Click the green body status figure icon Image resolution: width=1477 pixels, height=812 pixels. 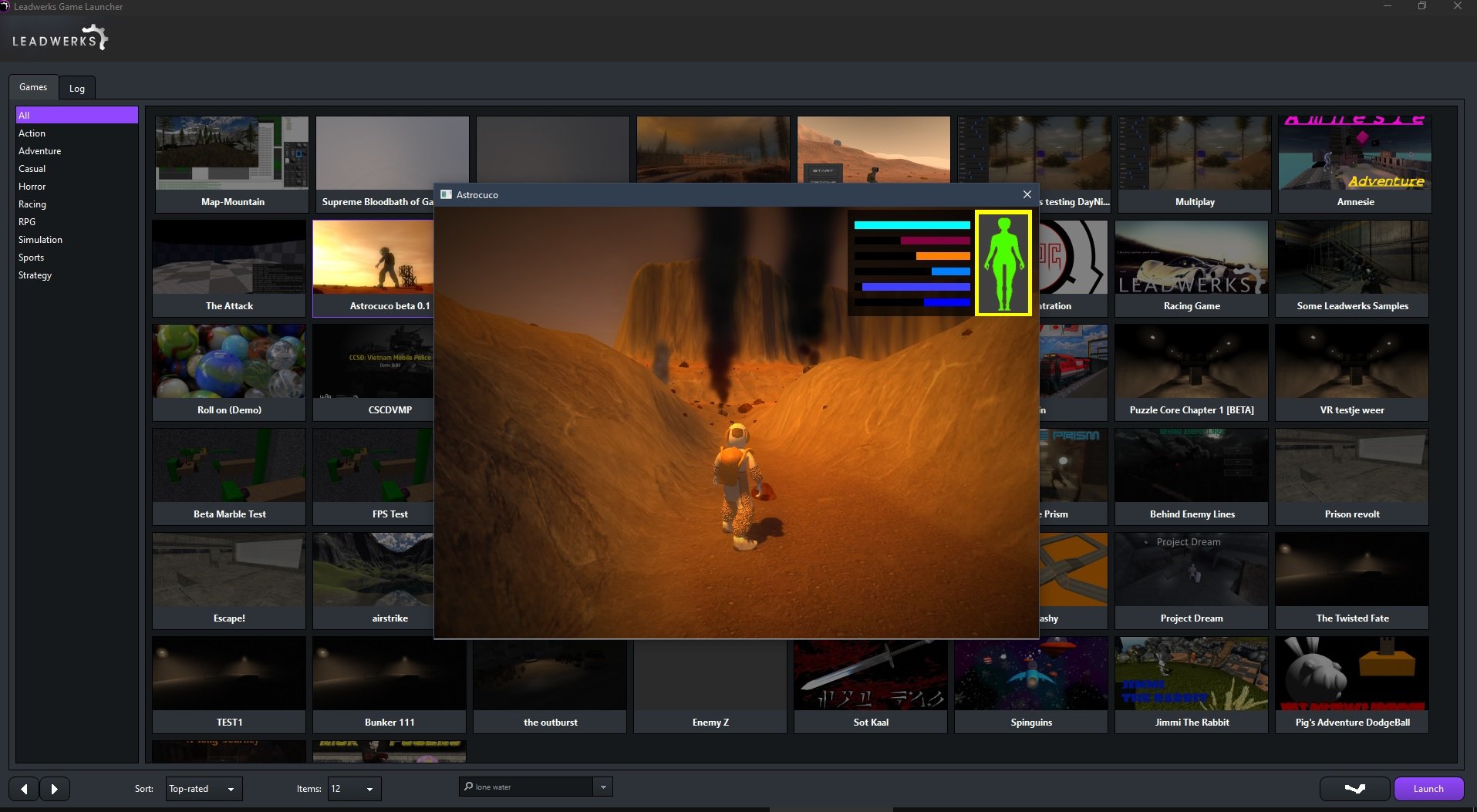pyautogui.click(x=1003, y=264)
